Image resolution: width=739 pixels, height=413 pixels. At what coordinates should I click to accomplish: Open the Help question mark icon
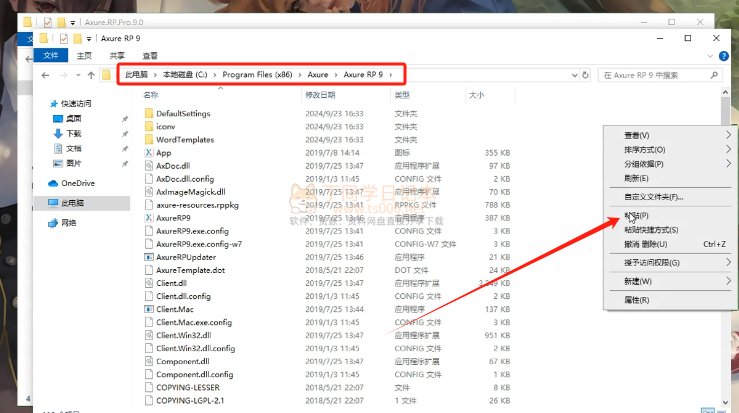(x=724, y=56)
